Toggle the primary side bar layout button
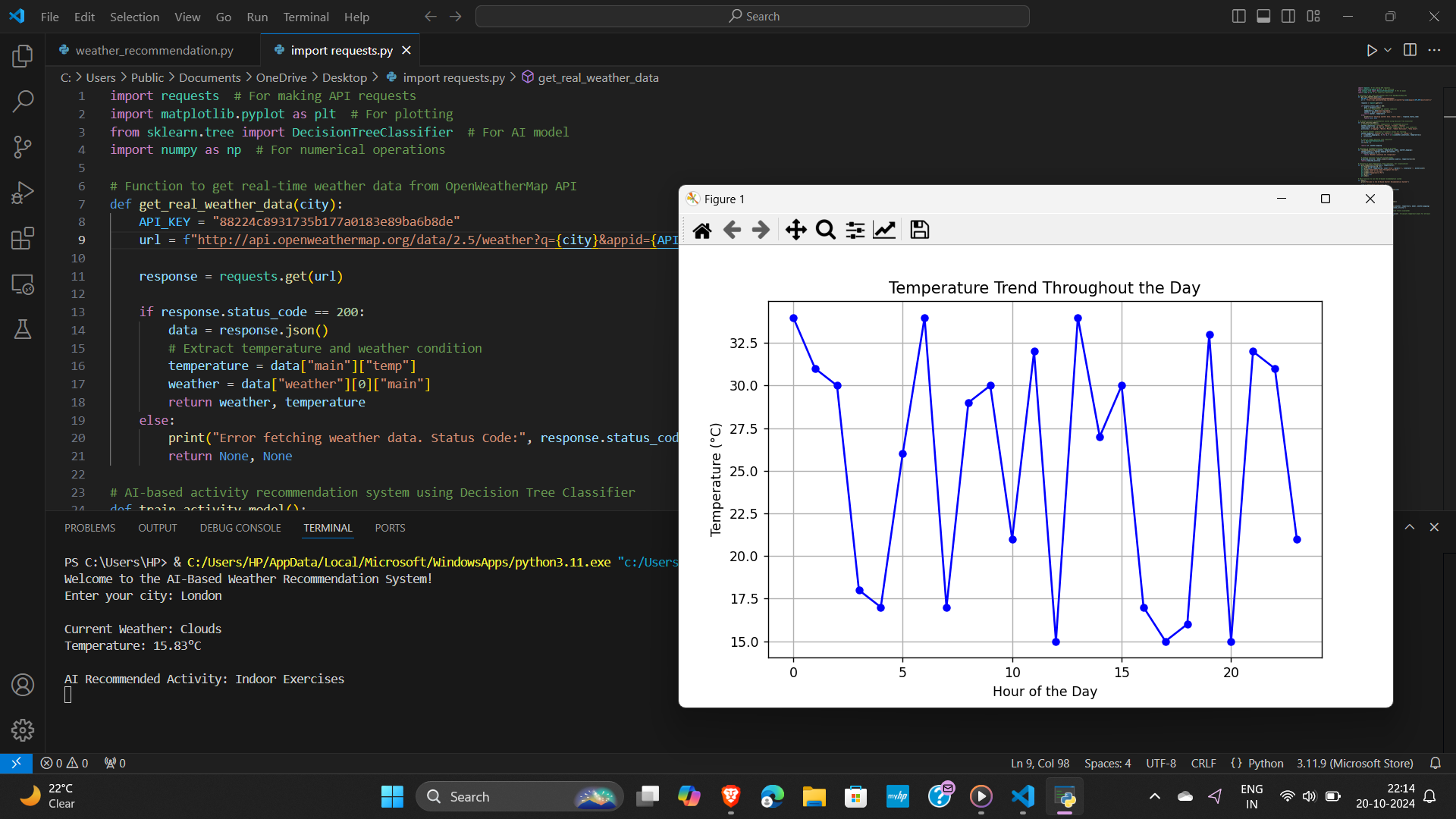This screenshot has width=1456, height=819. 1238,17
